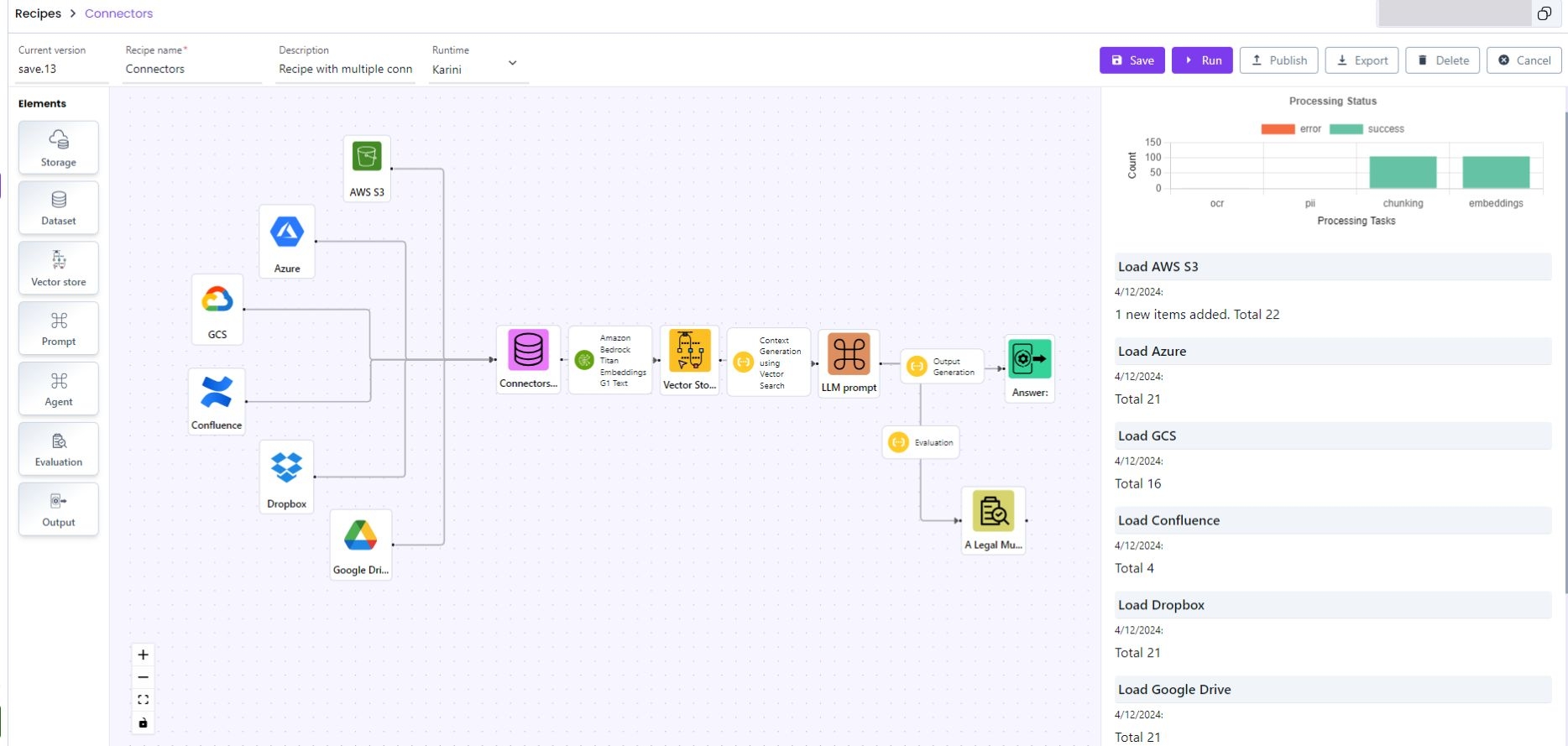Open the Connectors dataset node
This screenshot has width=1568, height=746.
[528, 359]
